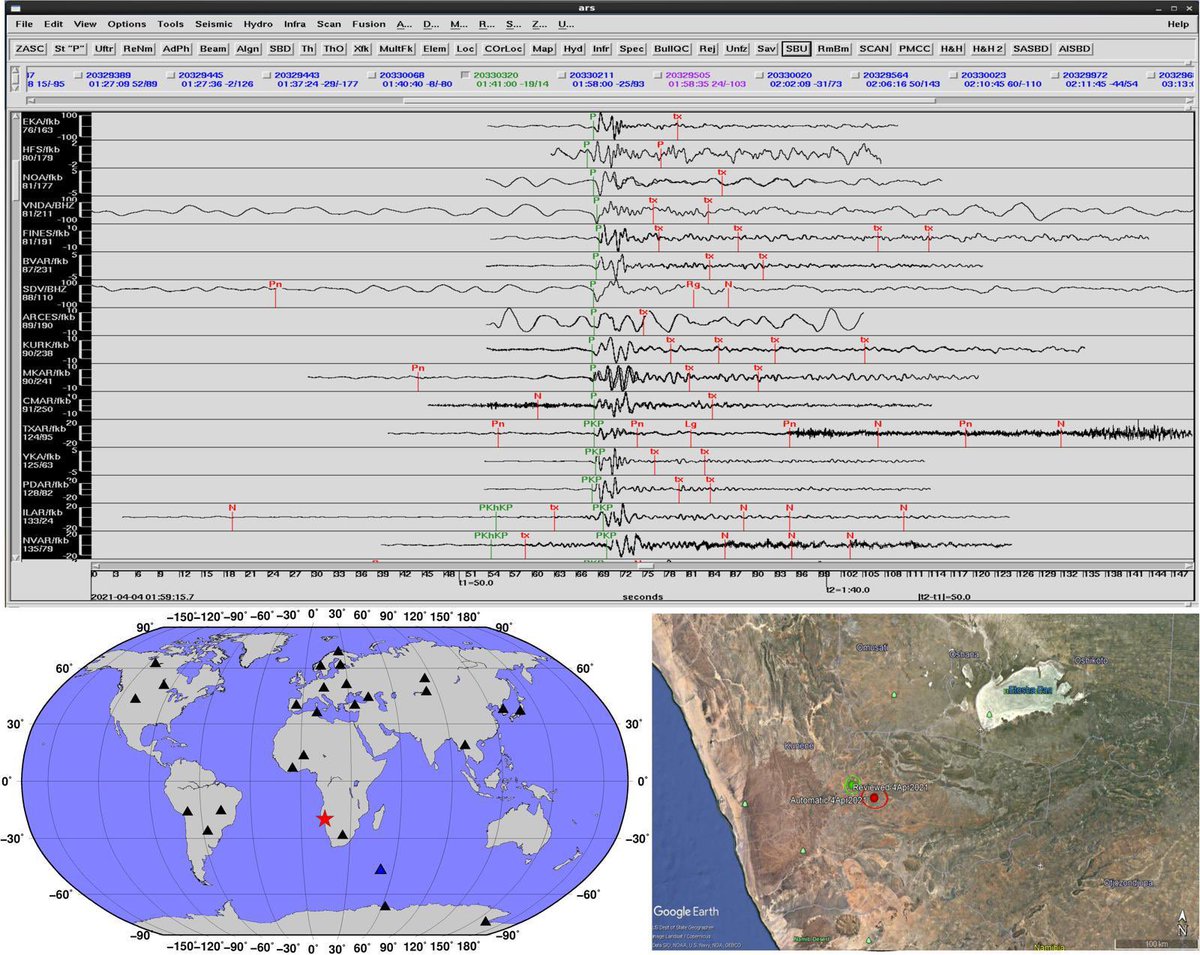Click the Spec spectrum button

(x=632, y=48)
